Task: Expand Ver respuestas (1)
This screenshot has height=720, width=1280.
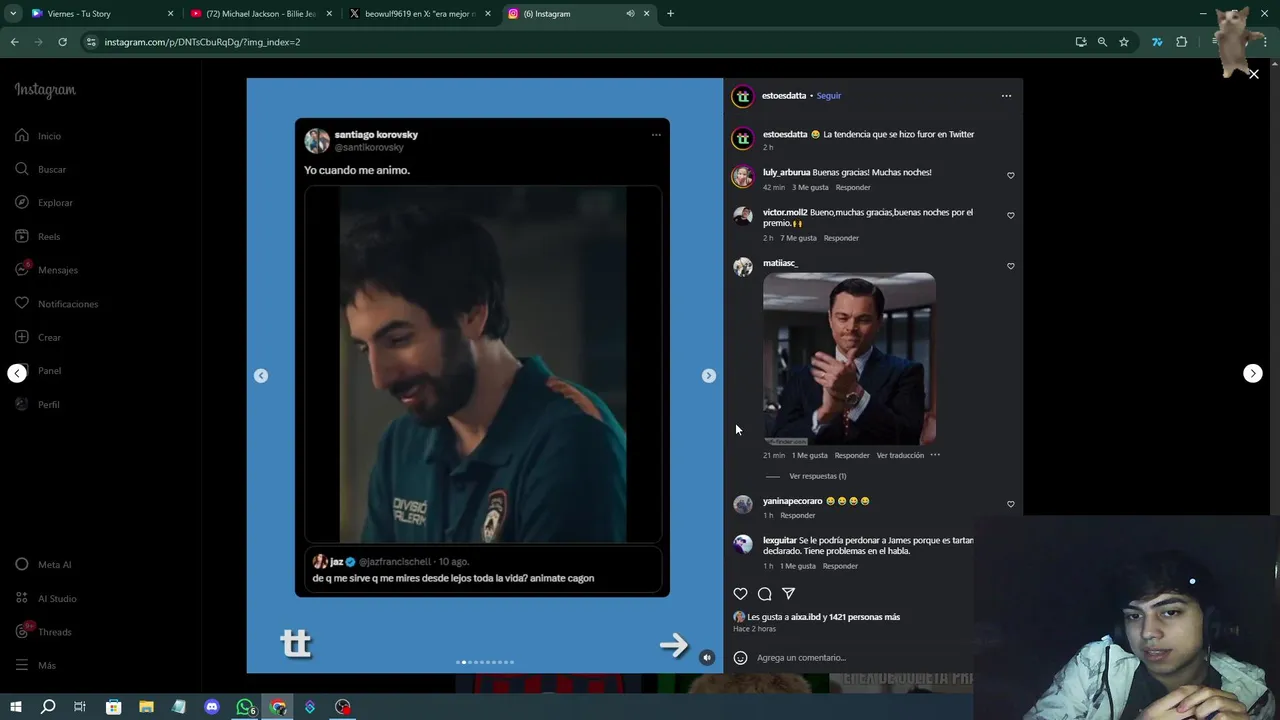Action: pyautogui.click(x=817, y=476)
